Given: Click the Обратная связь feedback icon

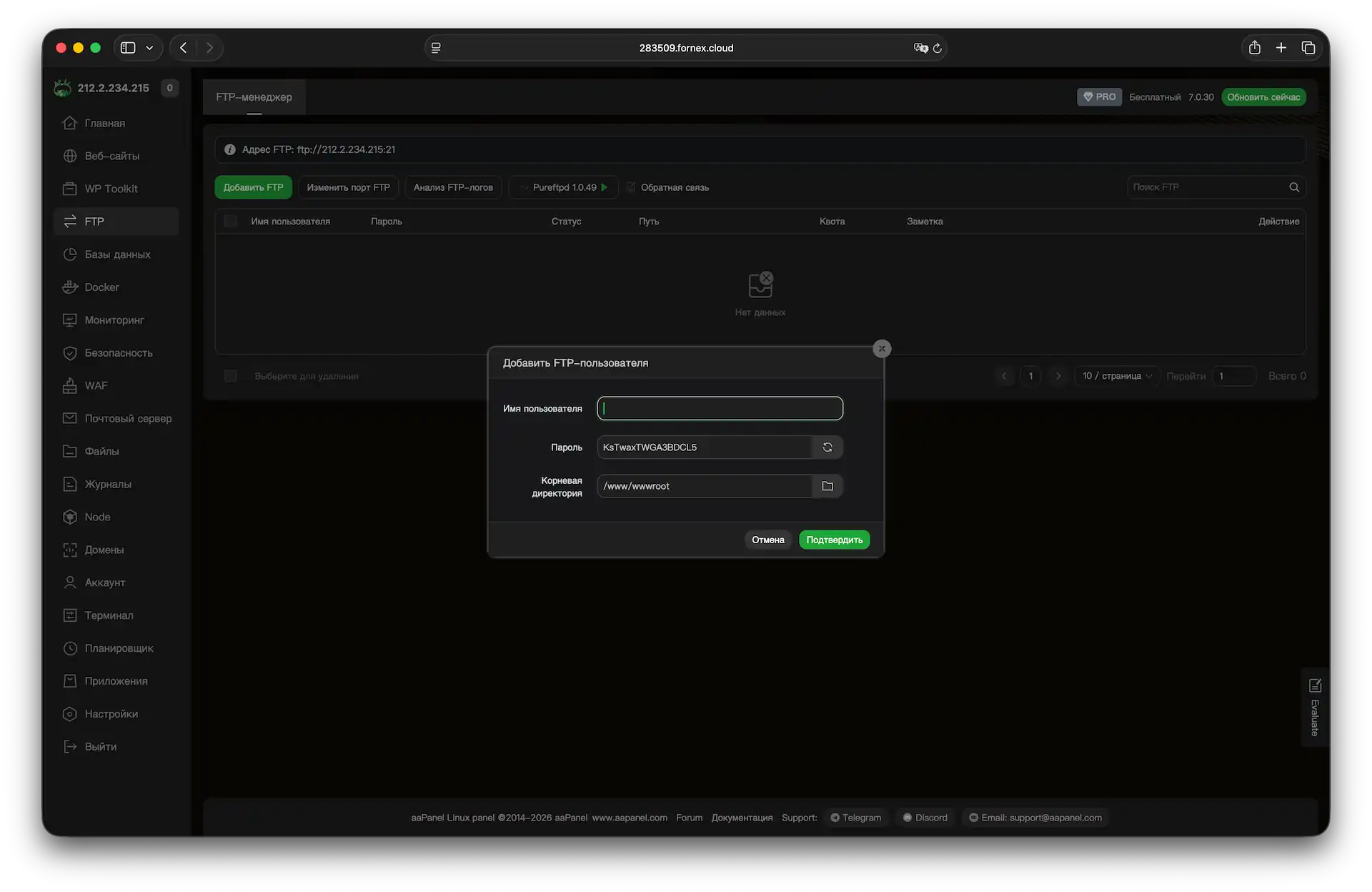Looking at the screenshot, I should (631, 187).
